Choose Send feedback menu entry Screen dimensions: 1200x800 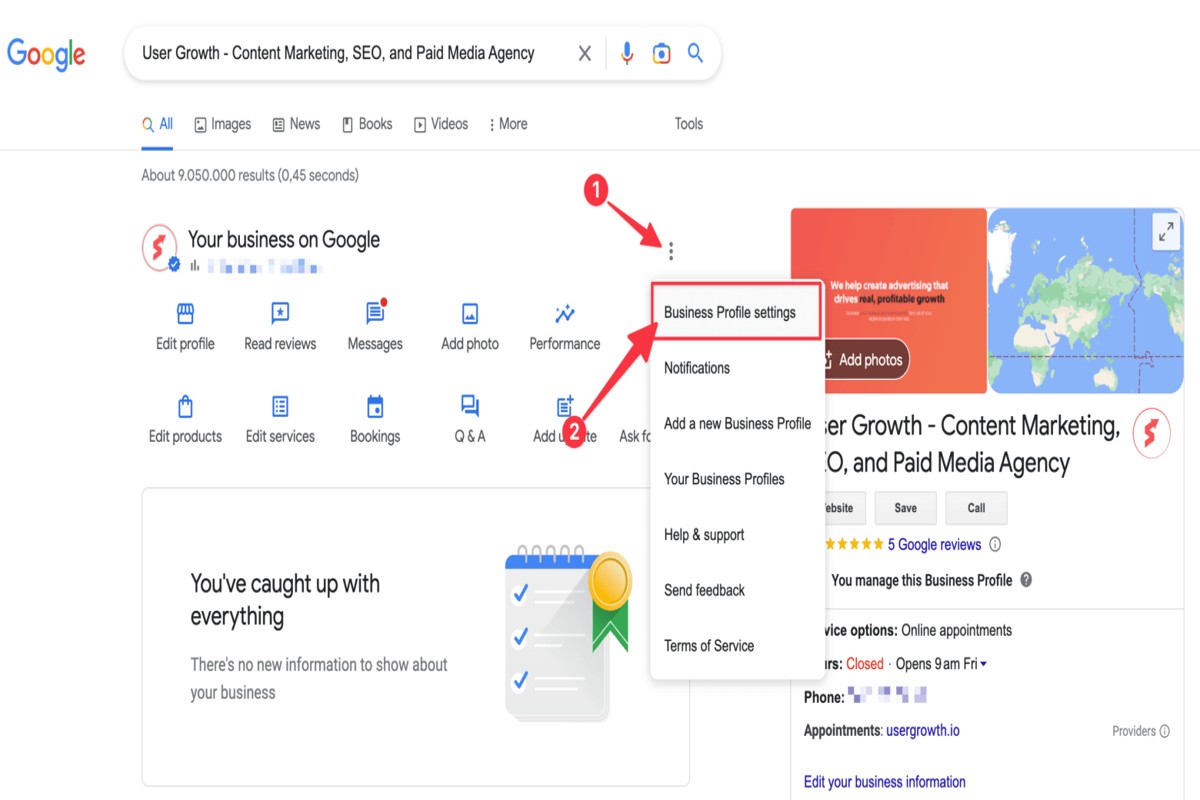pyautogui.click(x=737, y=590)
